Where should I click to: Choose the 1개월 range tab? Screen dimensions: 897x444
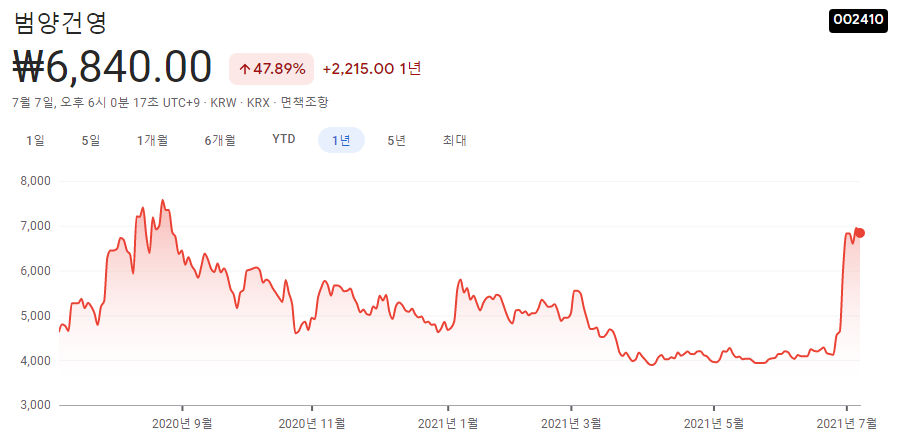tap(152, 140)
